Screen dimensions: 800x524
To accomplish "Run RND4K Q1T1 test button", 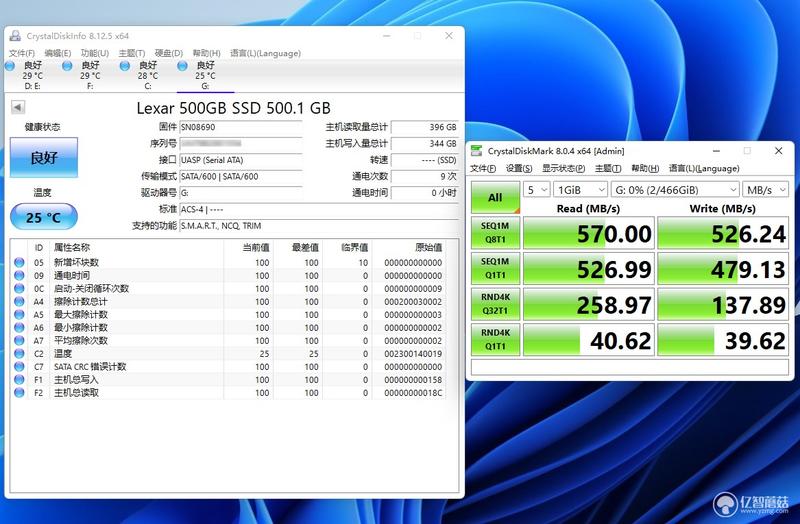I will (495, 340).
